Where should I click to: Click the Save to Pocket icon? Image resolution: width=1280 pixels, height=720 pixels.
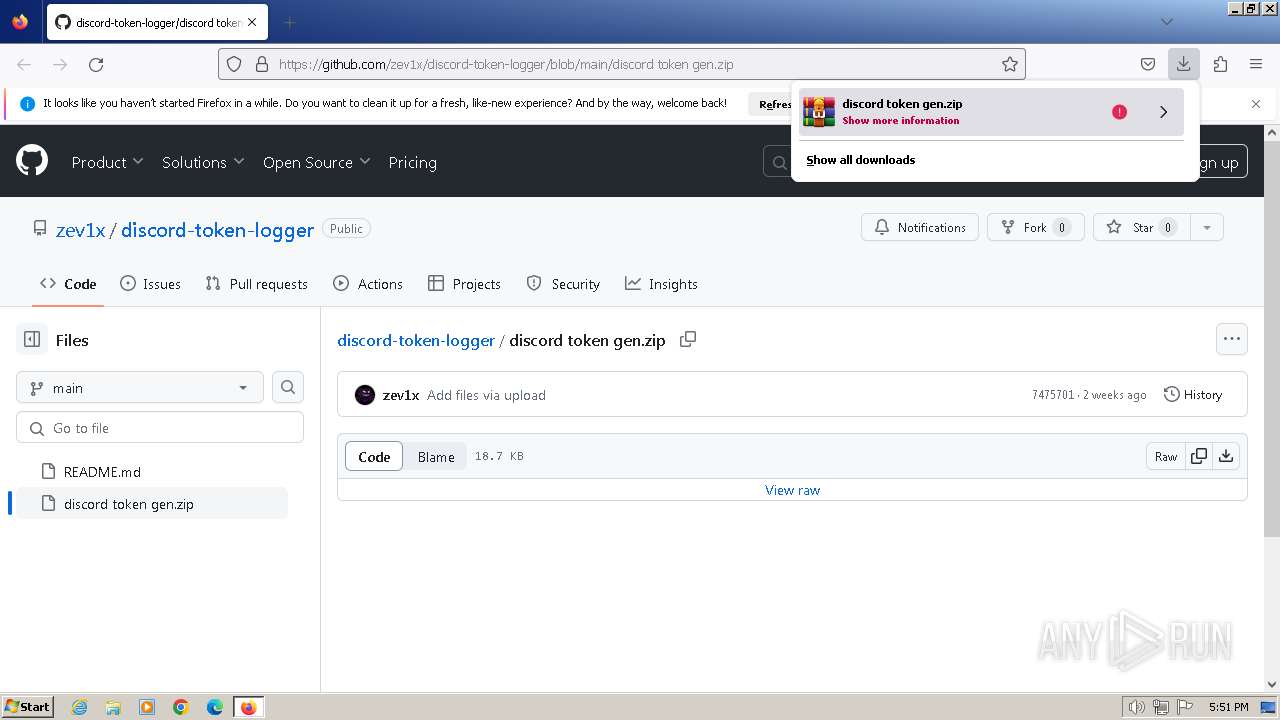[1148, 64]
